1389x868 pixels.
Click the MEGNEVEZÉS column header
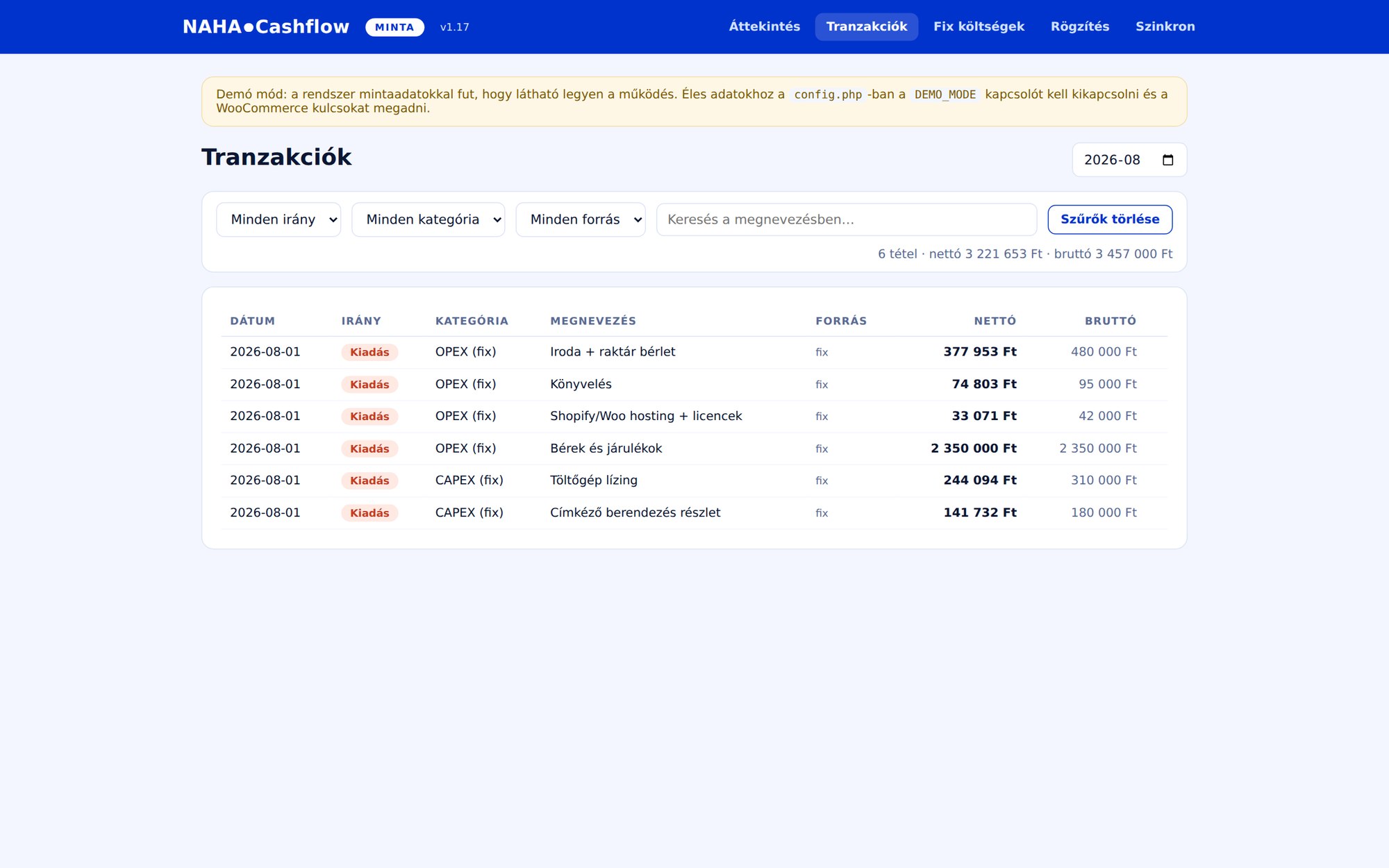tap(593, 321)
